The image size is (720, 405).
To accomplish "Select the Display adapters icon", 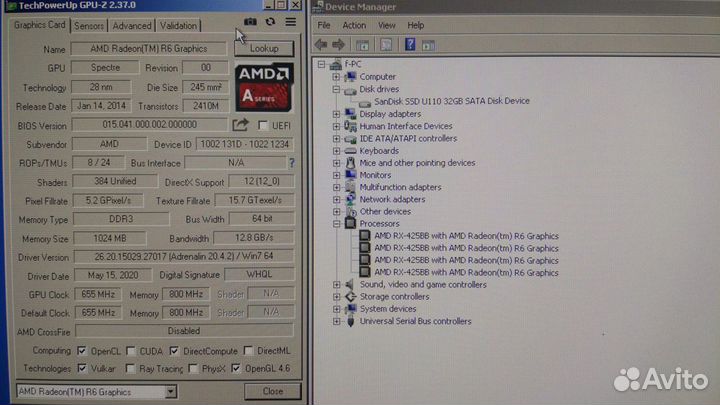I will coord(350,113).
